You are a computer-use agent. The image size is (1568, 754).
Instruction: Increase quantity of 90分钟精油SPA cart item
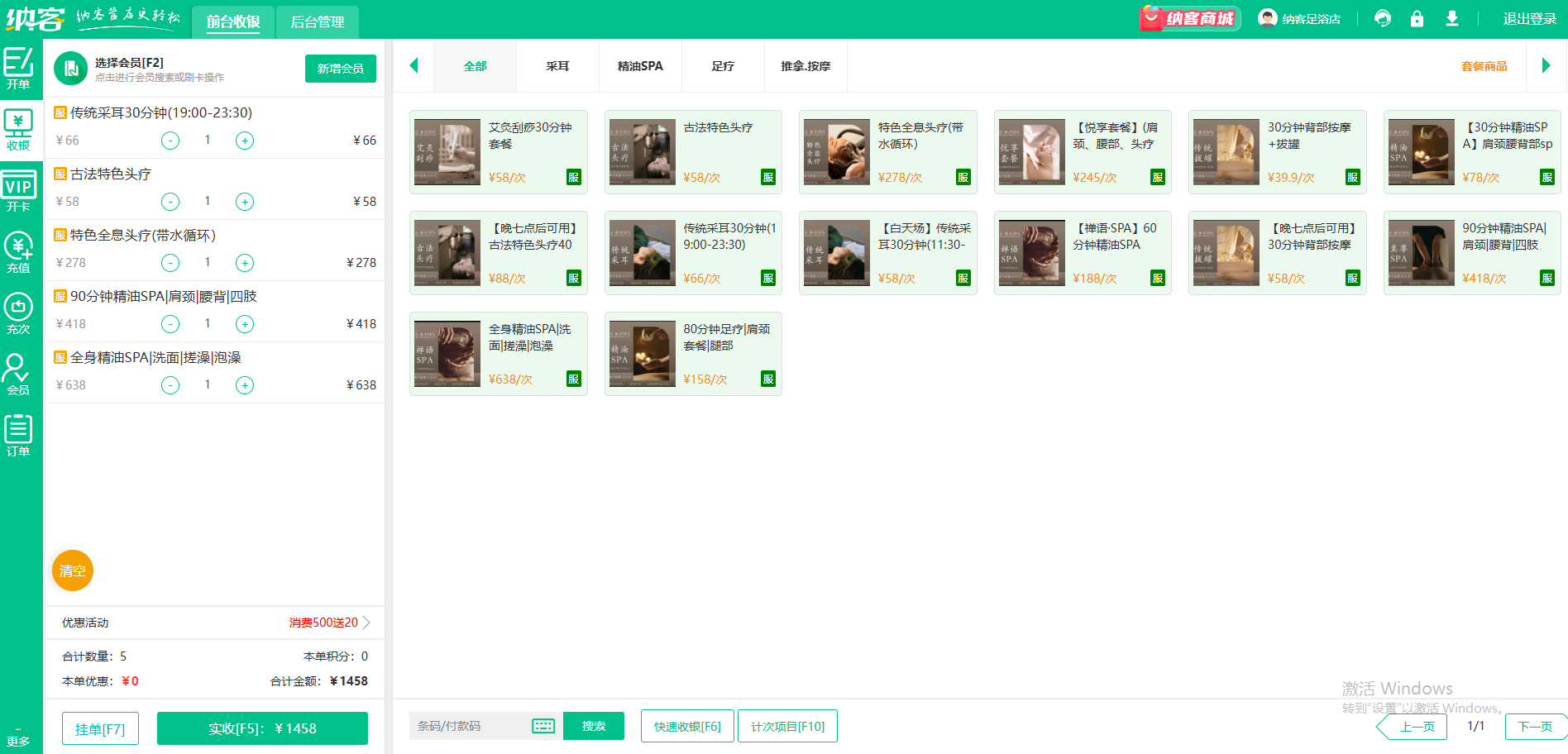(x=245, y=324)
